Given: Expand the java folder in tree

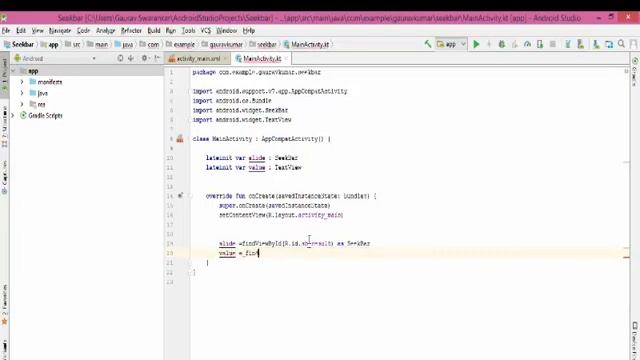Looking at the screenshot, I should [x=22, y=93].
